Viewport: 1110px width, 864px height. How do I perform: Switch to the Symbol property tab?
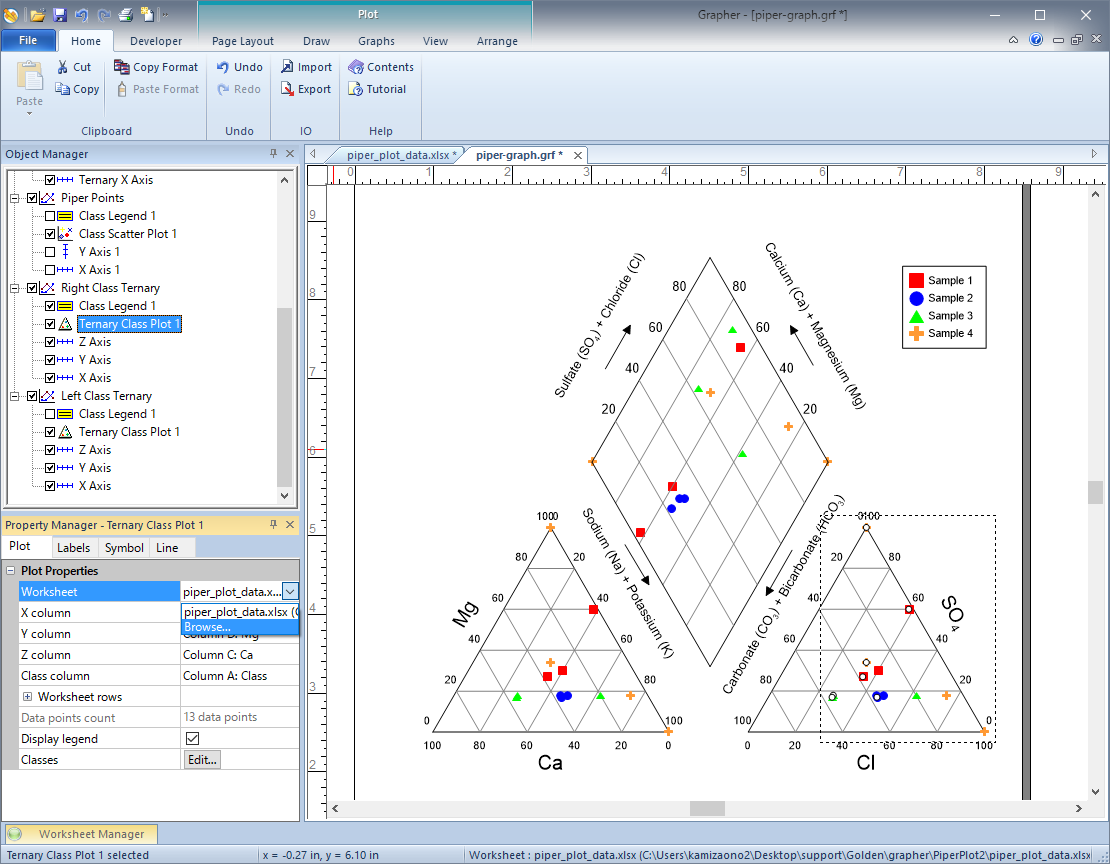click(x=125, y=547)
